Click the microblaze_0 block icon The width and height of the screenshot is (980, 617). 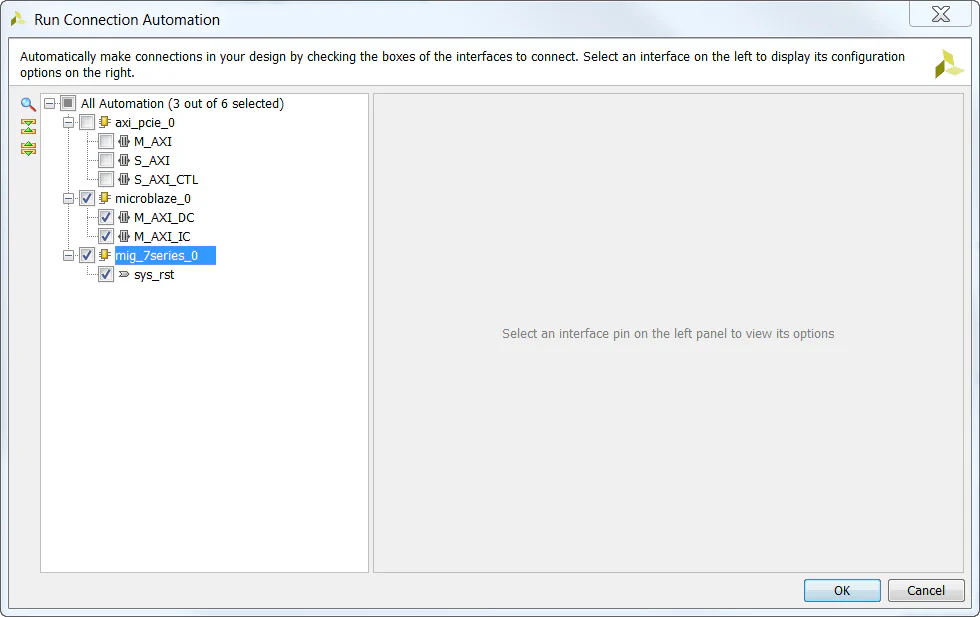tap(105, 198)
